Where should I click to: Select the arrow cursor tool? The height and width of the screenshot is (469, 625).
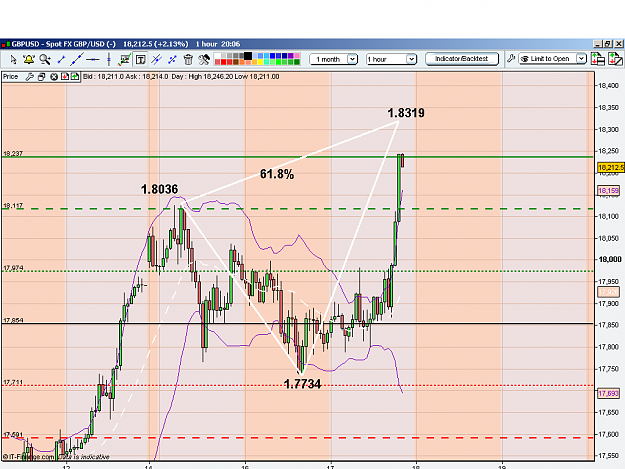(x=13, y=60)
